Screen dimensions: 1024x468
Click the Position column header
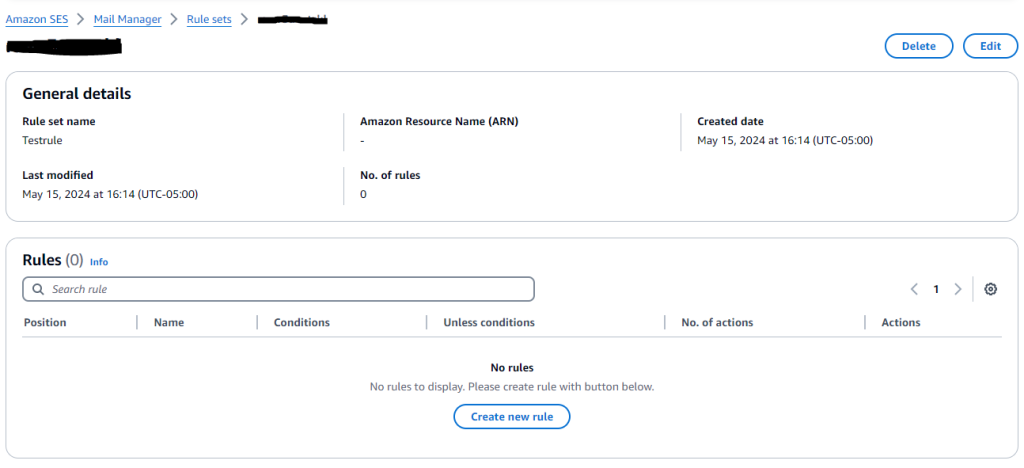[45, 322]
